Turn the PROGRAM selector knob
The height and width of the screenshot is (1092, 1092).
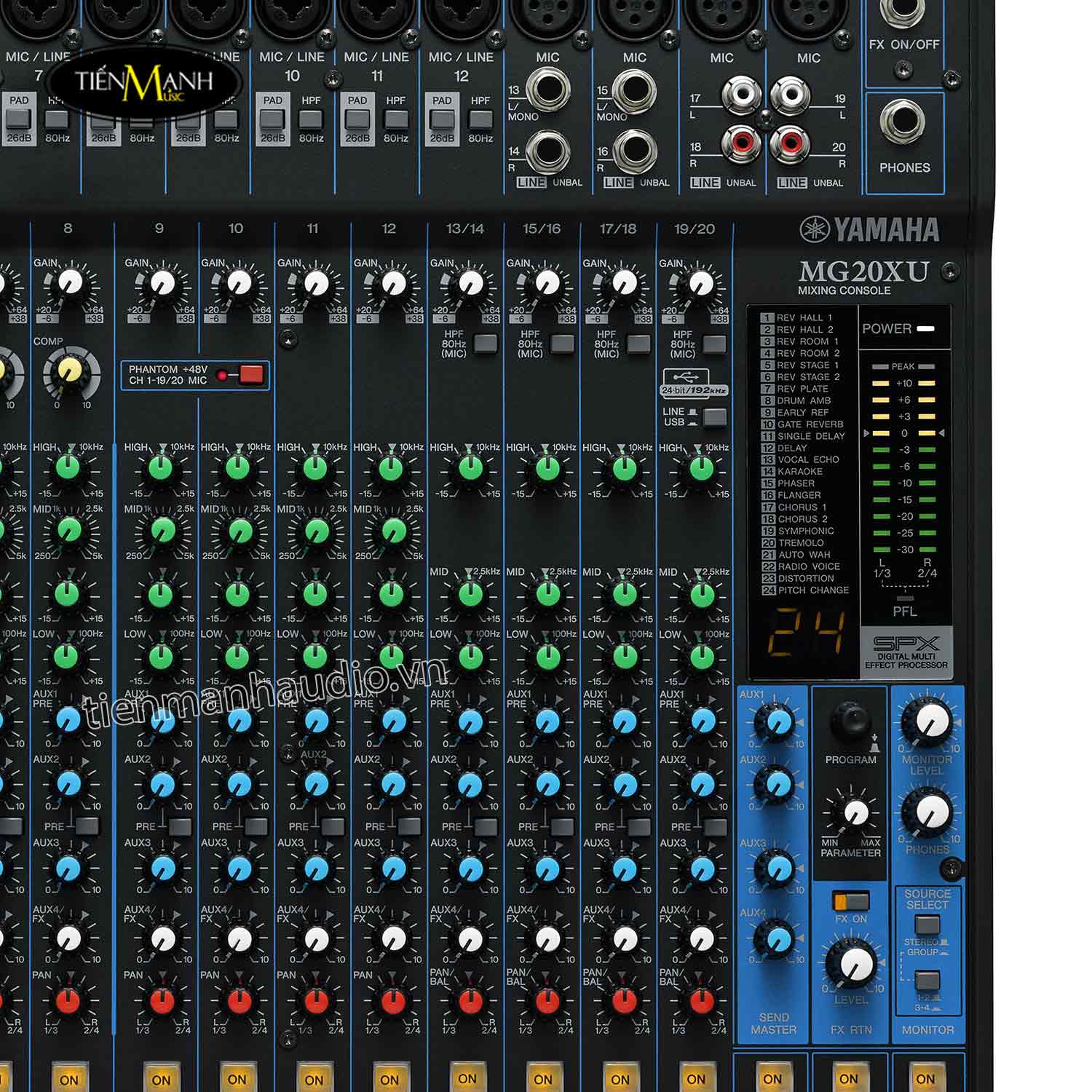[x=851, y=721]
